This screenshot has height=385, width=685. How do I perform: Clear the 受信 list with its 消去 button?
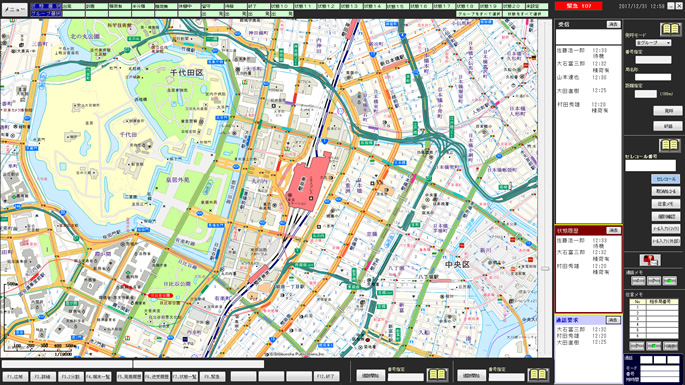pyautogui.click(x=613, y=24)
